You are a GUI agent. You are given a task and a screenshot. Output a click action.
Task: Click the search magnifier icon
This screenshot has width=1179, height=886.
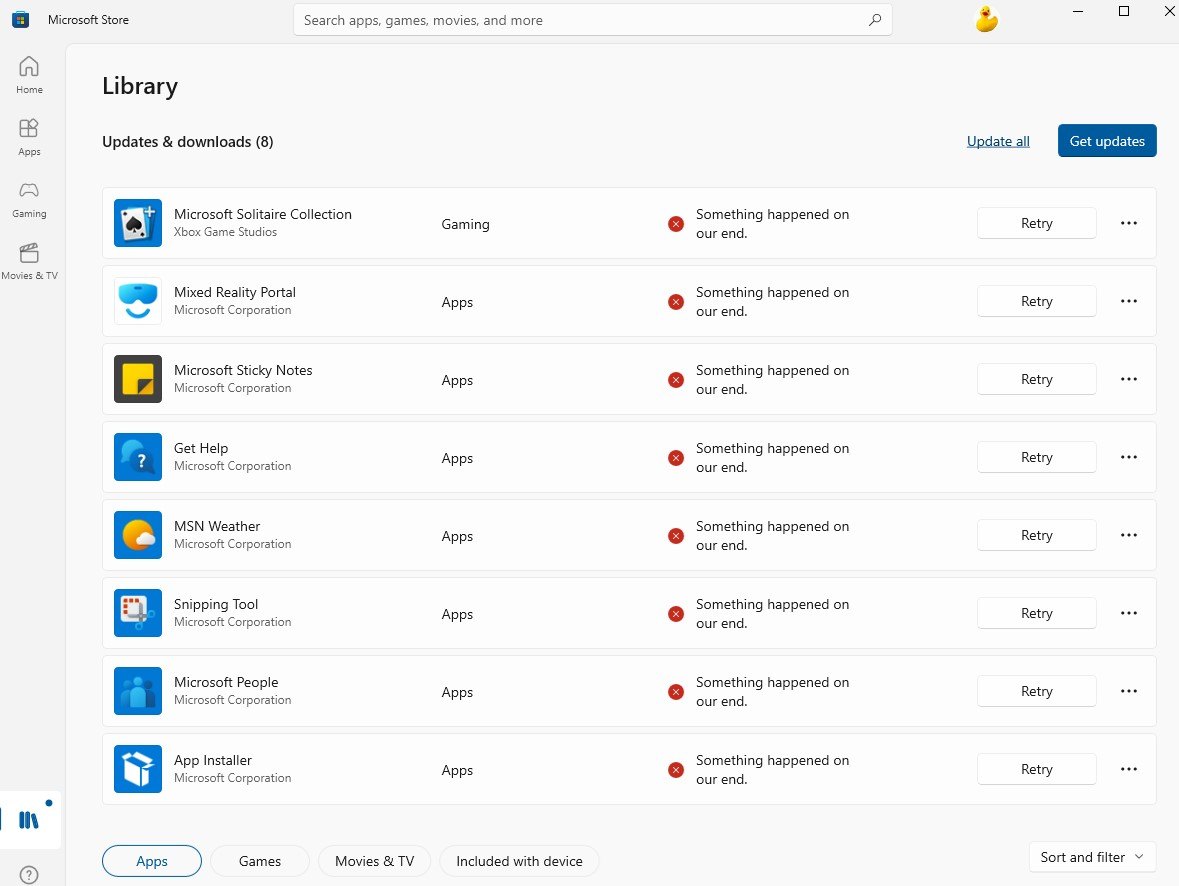click(x=874, y=20)
